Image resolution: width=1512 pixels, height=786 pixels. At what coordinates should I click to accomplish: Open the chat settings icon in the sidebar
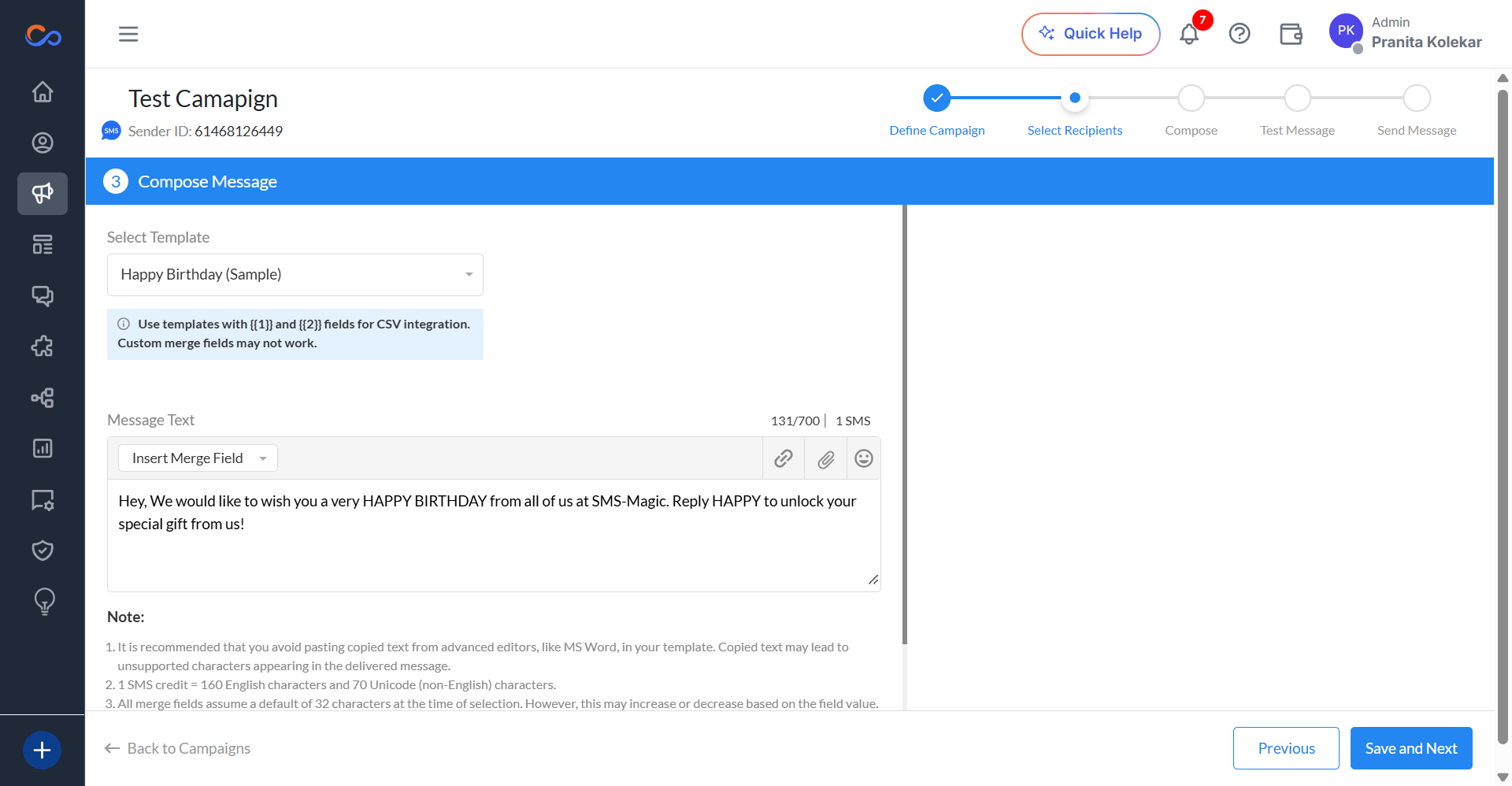click(43, 500)
